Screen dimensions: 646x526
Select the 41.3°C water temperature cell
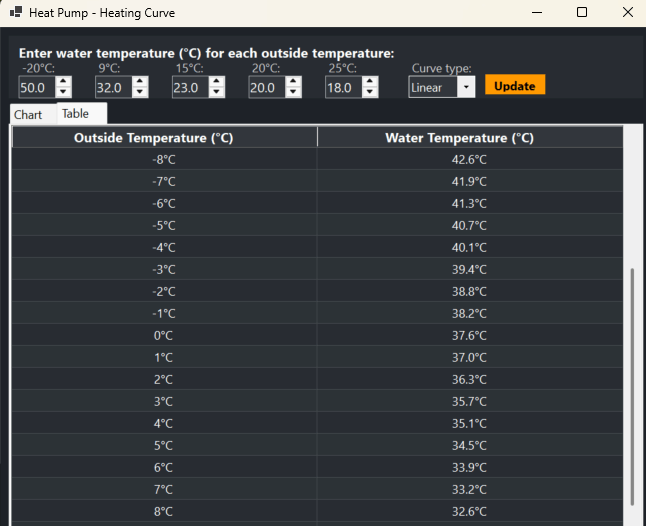tap(470, 203)
